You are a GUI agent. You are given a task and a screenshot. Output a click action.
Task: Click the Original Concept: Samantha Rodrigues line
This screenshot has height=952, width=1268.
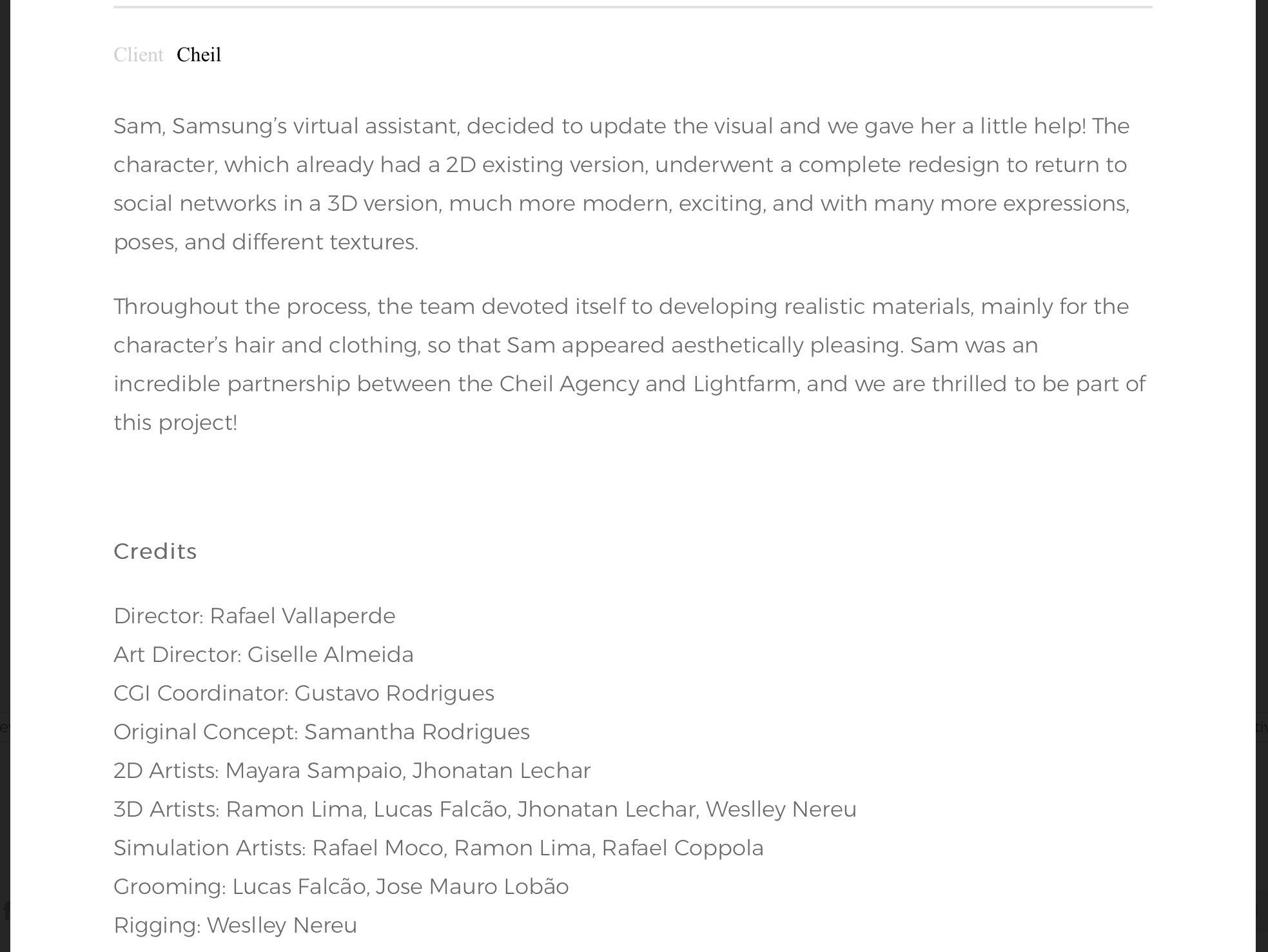tap(322, 732)
